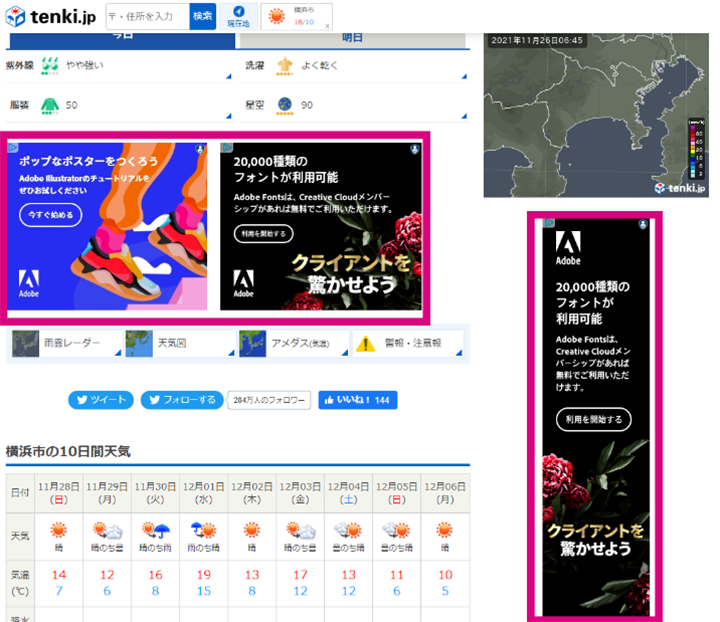Expand the 警報・注意報 corner arrow

[x=459, y=353]
